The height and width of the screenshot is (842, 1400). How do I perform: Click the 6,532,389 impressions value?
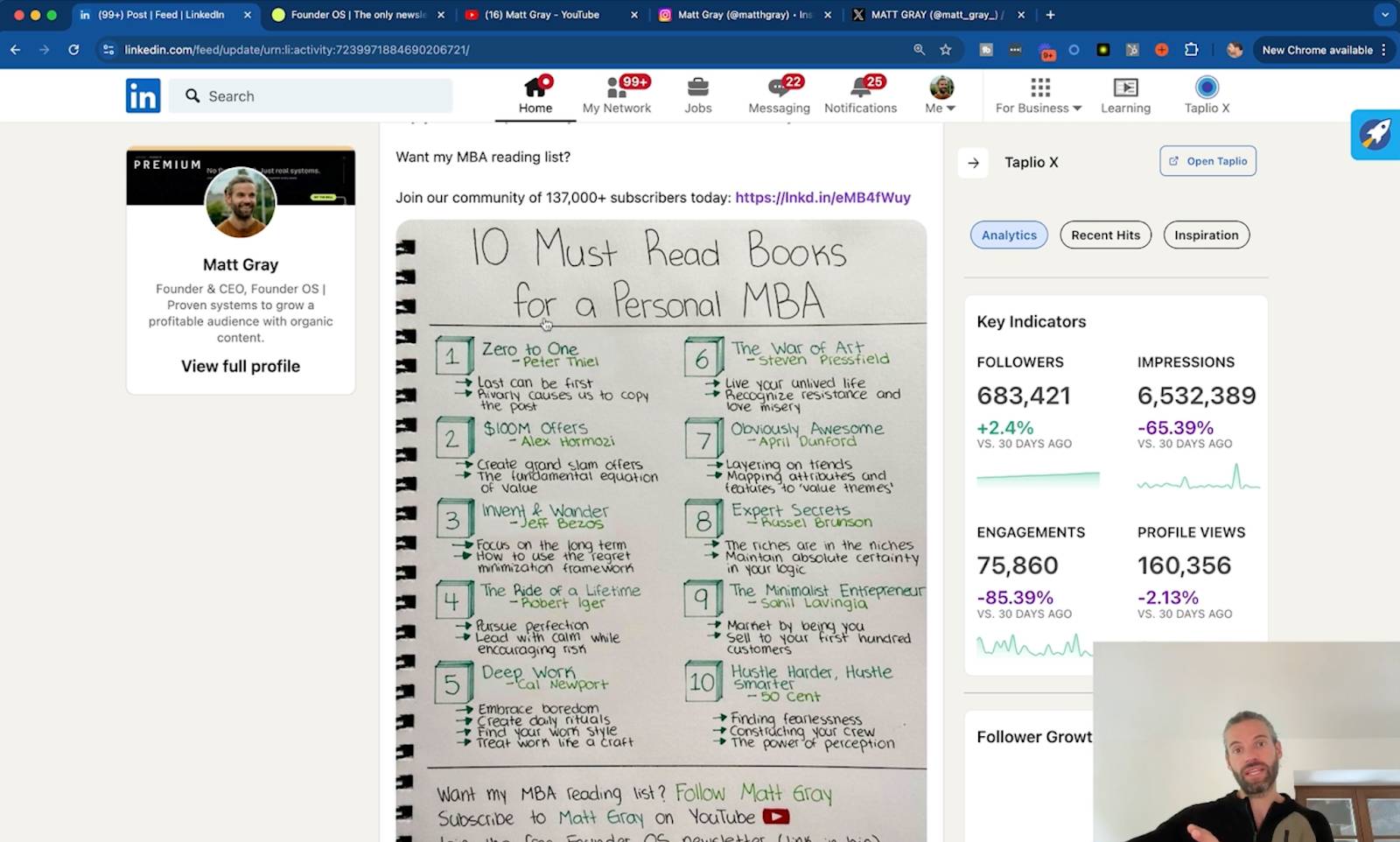(1196, 396)
